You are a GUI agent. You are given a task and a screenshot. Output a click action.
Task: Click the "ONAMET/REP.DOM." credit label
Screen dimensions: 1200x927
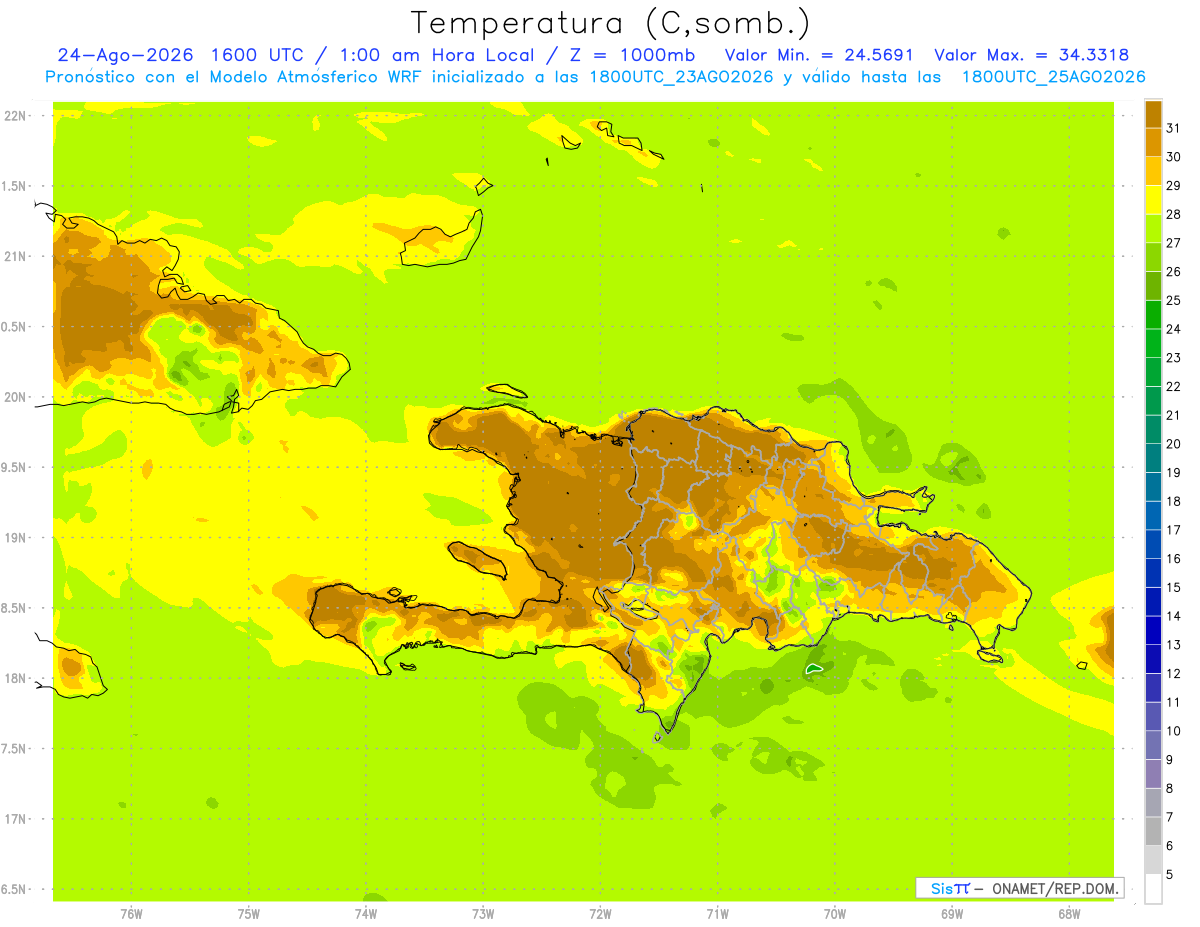tap(1056, 888)
